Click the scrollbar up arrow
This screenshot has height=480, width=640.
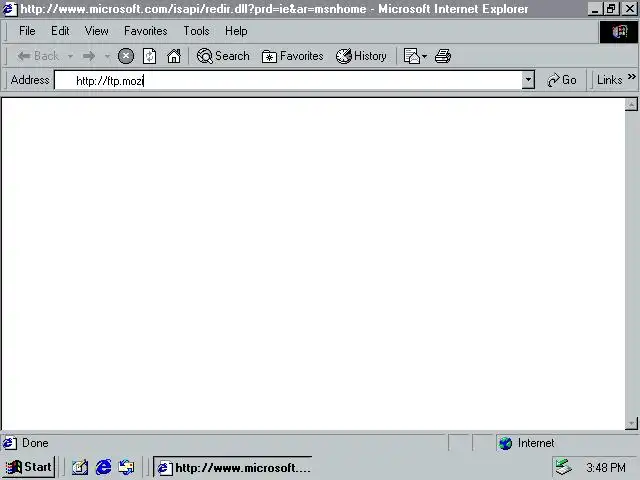(x=631, y=104)
